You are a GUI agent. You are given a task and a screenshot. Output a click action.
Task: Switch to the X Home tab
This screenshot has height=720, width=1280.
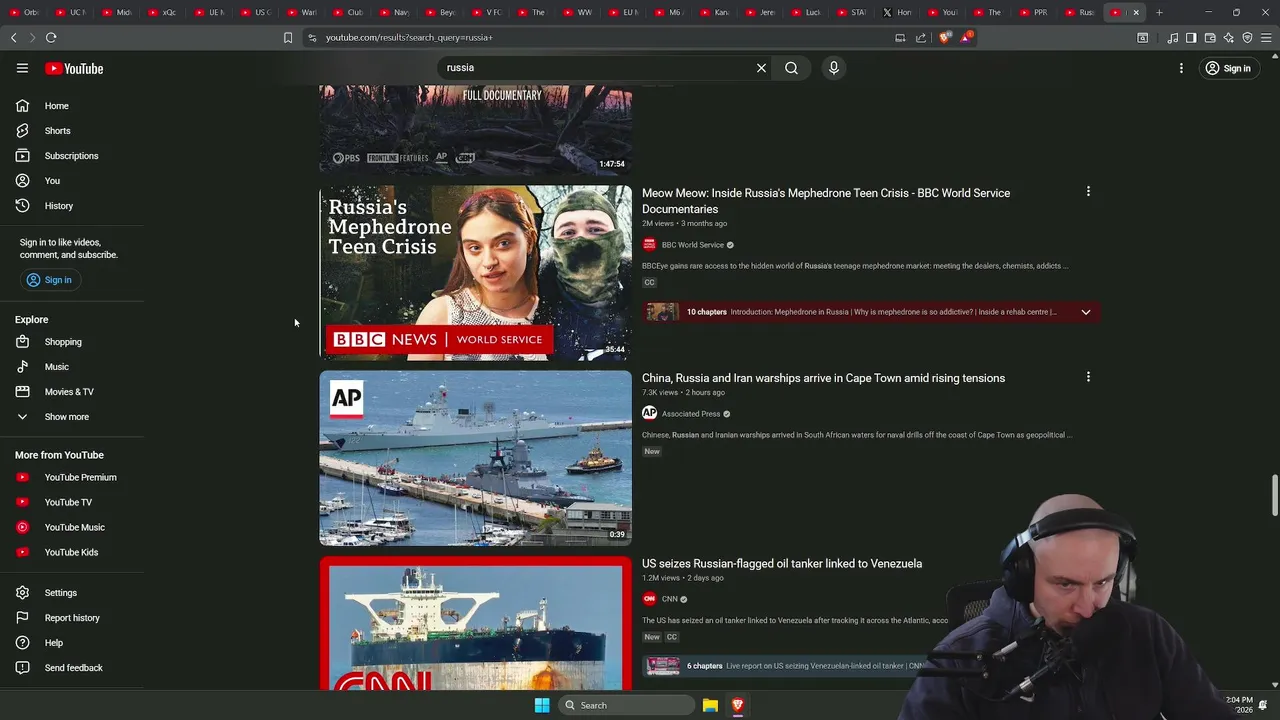coord(895,12)
